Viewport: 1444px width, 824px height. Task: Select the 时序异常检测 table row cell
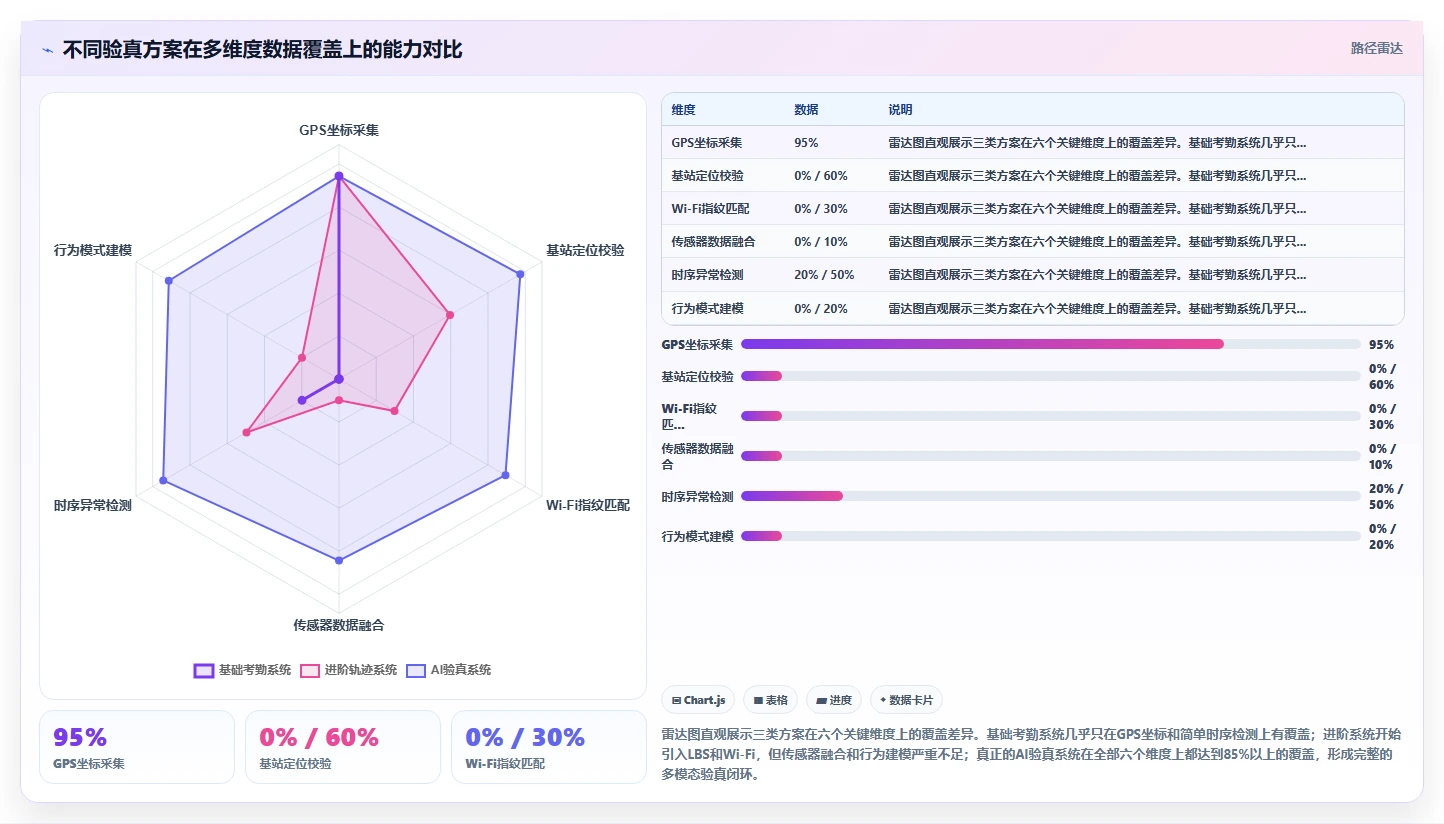pos(707,275)
